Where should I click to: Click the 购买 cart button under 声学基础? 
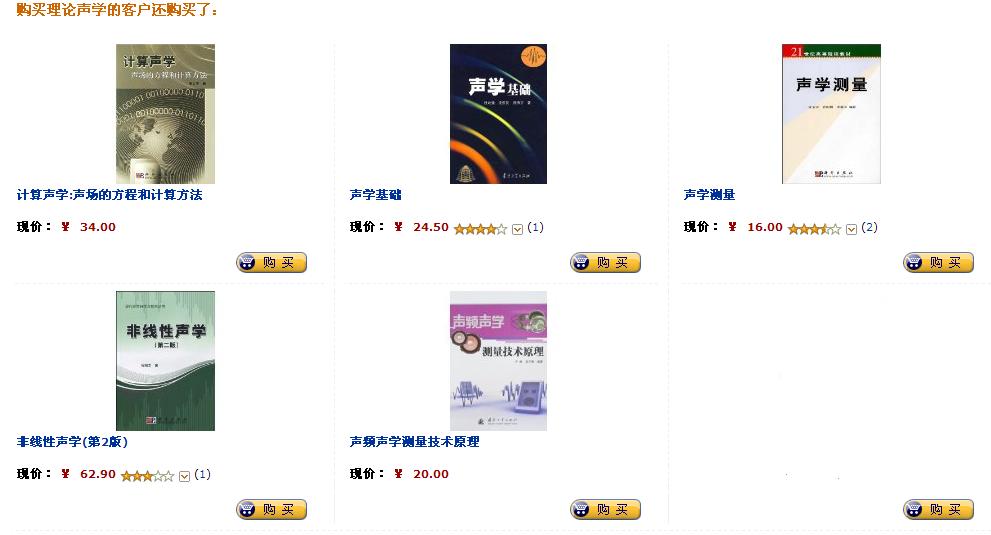tap(605, 262)
